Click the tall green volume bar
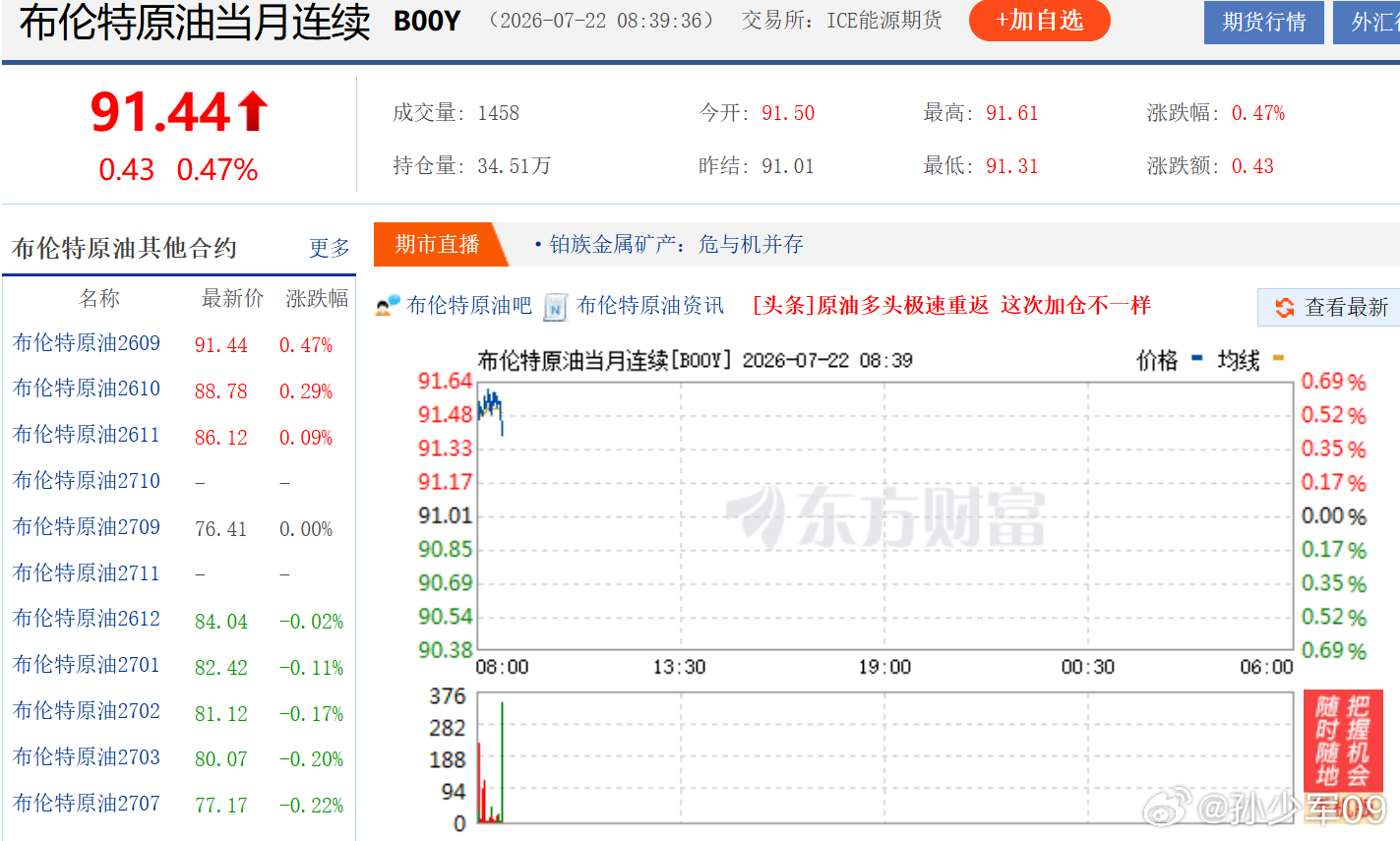1400x841 pixels. tap(502, 762)
